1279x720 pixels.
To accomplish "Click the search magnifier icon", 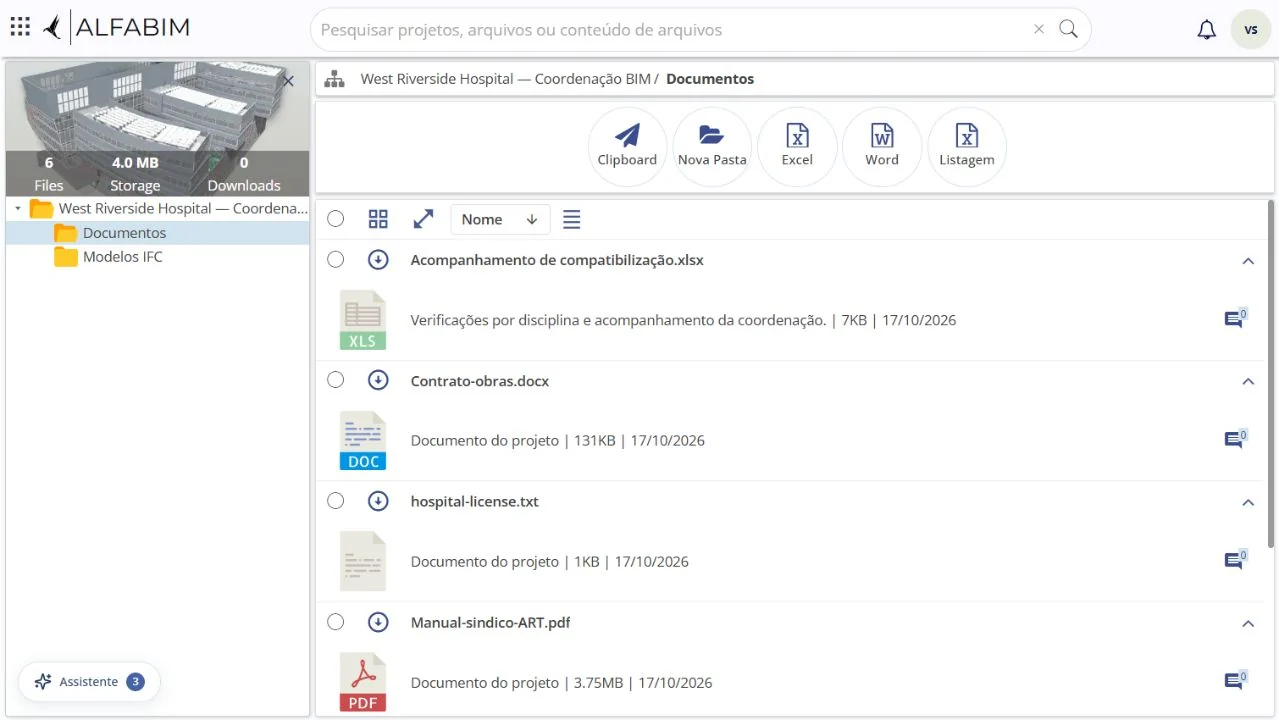I will click(1068, 29).
